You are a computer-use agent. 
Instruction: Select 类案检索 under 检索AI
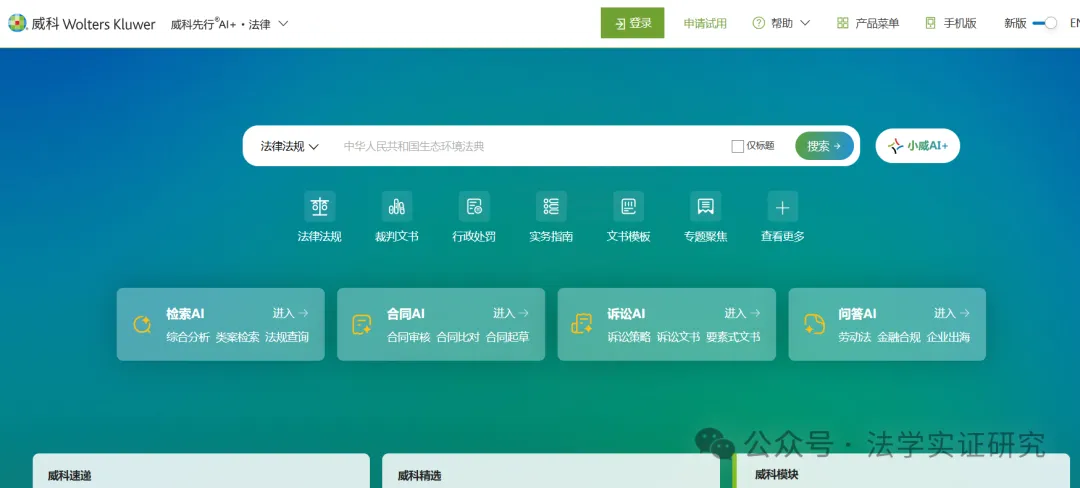point(238,337)
